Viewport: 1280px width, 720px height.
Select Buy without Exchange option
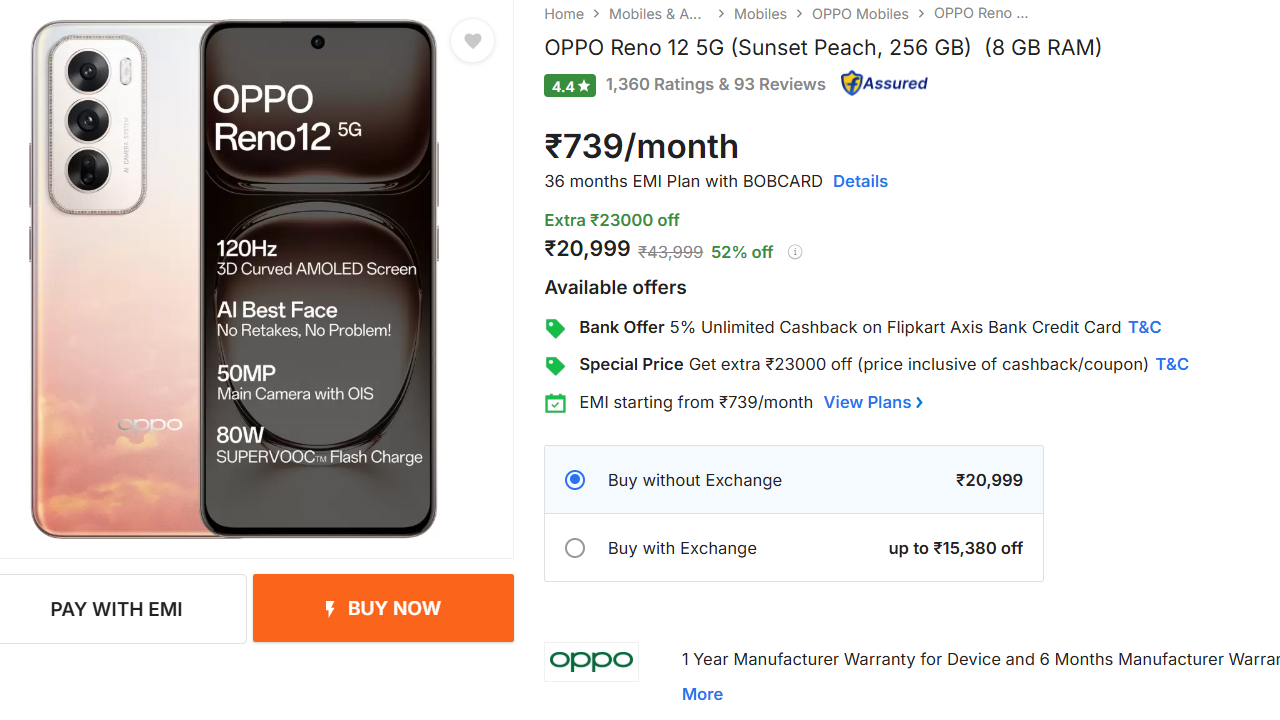coord(575,480)
